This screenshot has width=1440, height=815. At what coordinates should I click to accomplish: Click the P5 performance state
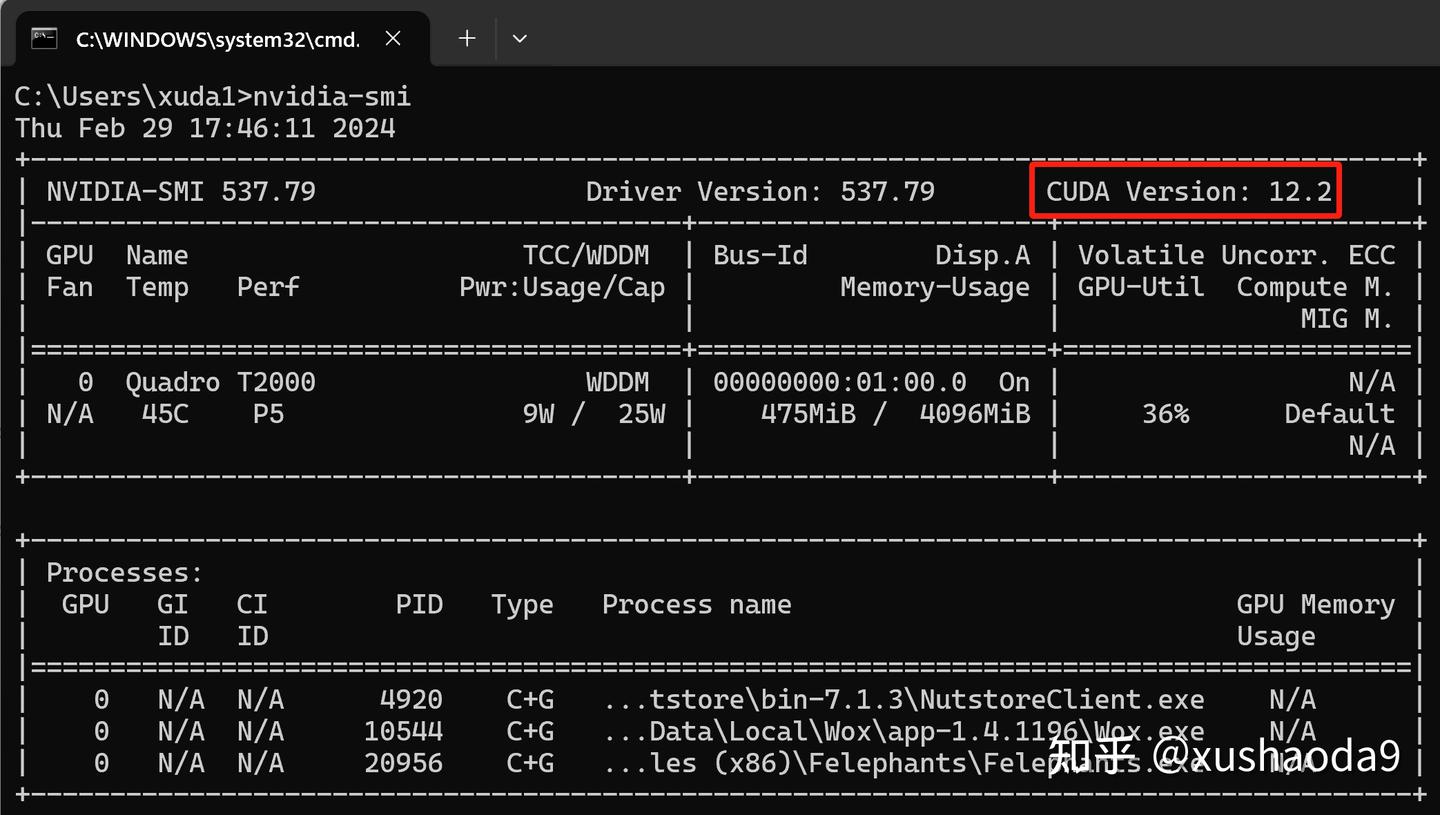(x=268, y=414)
